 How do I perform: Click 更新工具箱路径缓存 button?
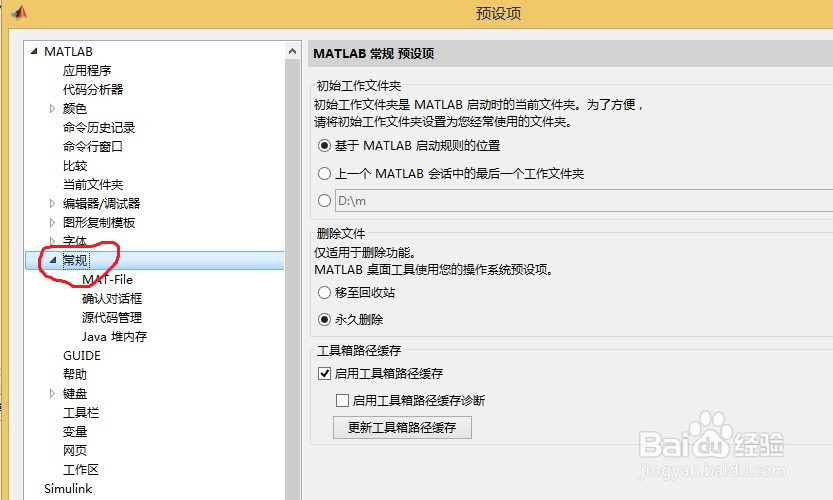point(402,427)
